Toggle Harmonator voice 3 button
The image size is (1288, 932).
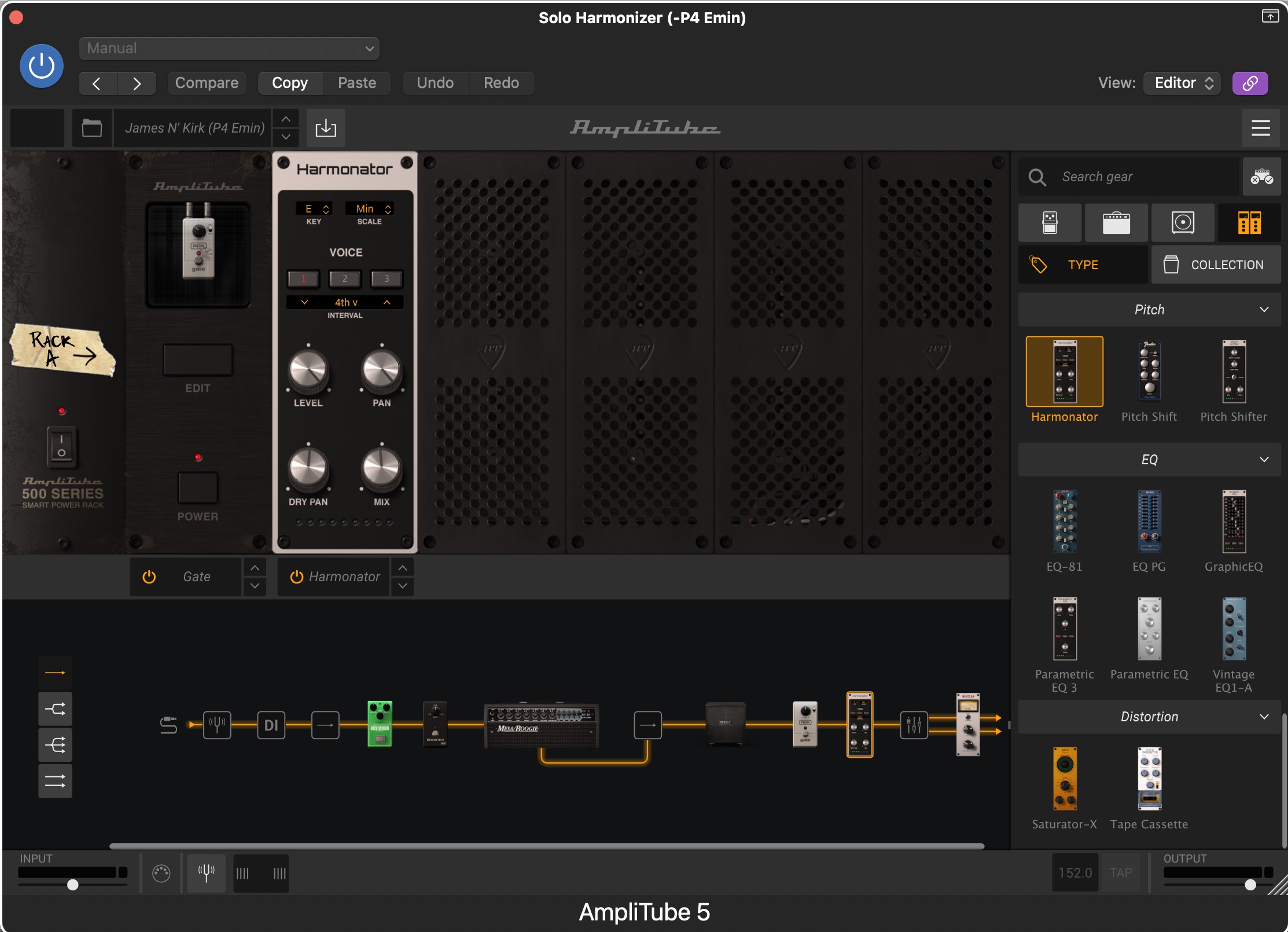tap(387, 278)
